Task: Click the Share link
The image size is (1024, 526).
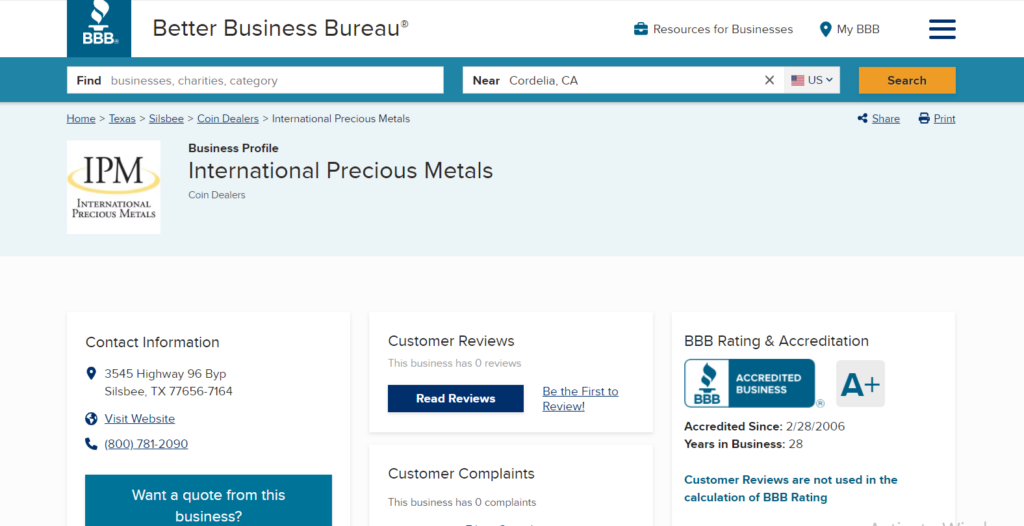Action: (886, 118)
